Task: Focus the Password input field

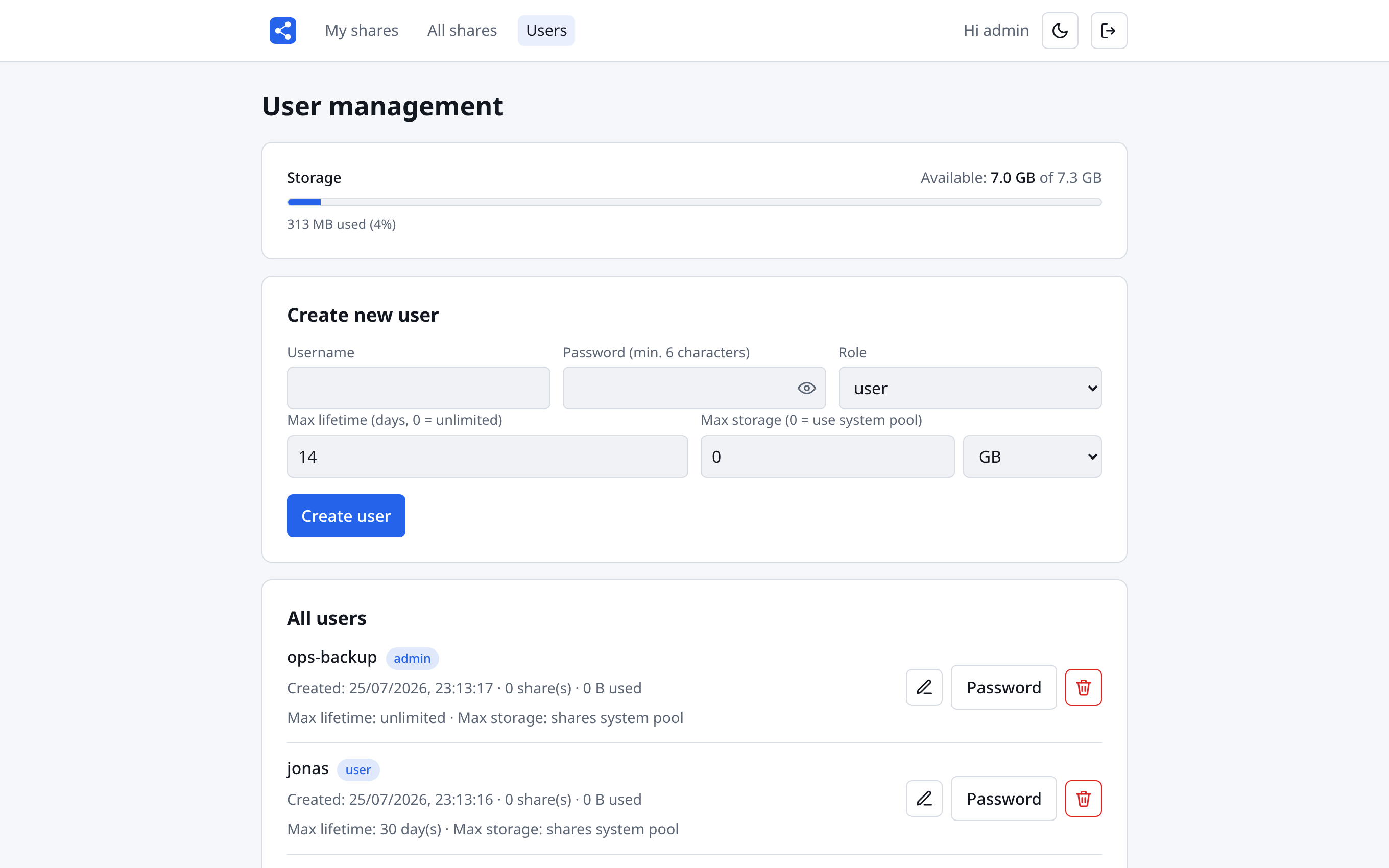Action: pos(694,388)
